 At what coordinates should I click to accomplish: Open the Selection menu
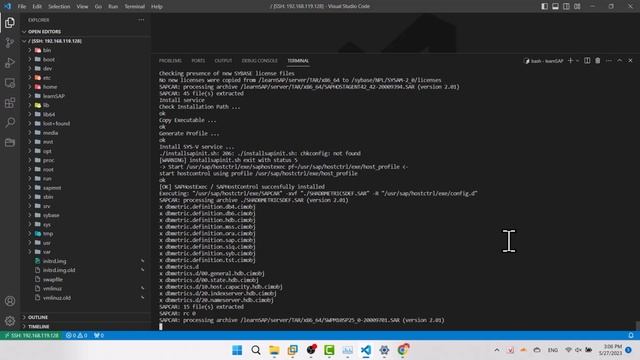[59, 7]
